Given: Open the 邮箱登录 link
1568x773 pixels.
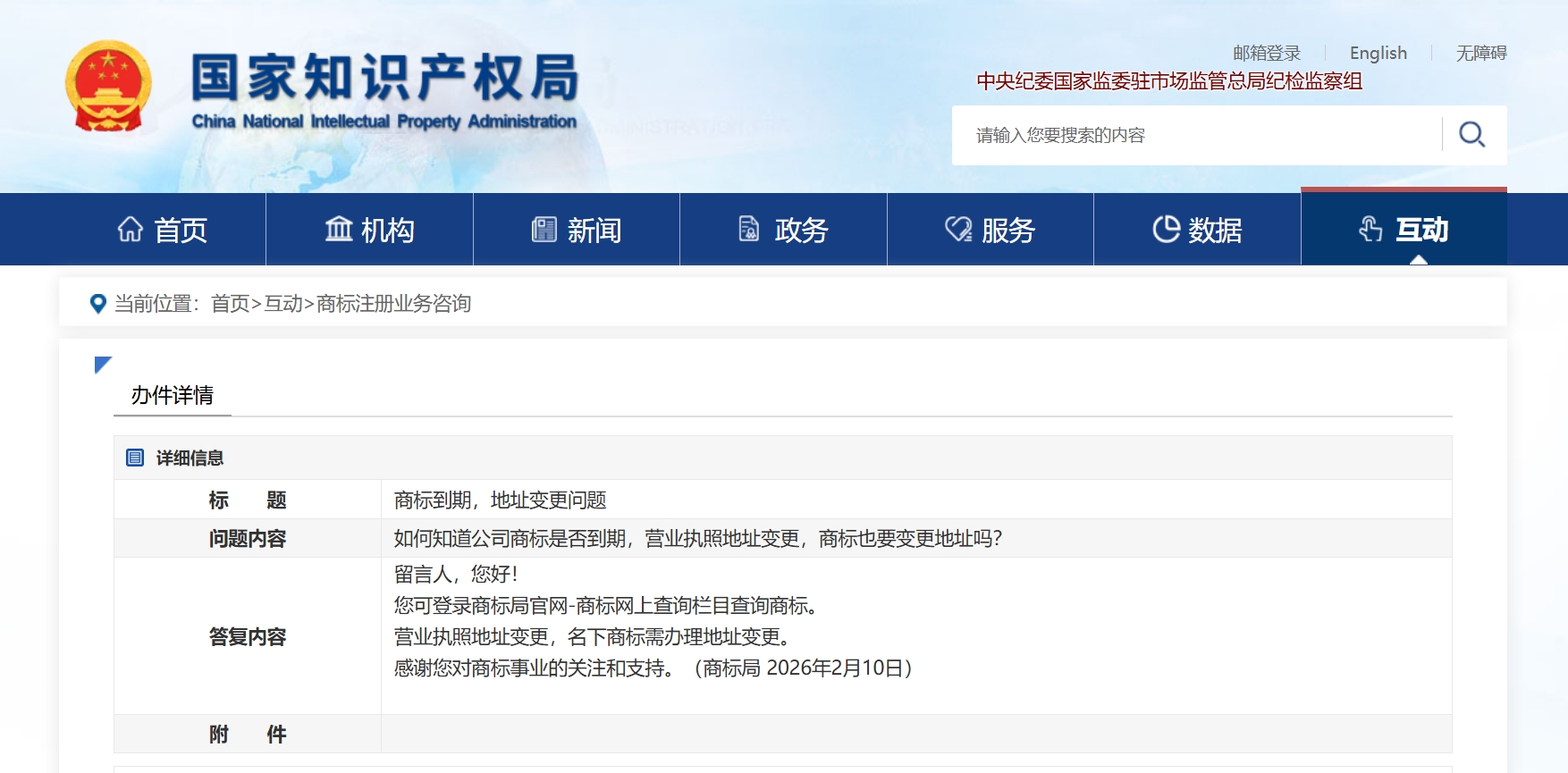Looking at the screenshot, I should 1266,54.
